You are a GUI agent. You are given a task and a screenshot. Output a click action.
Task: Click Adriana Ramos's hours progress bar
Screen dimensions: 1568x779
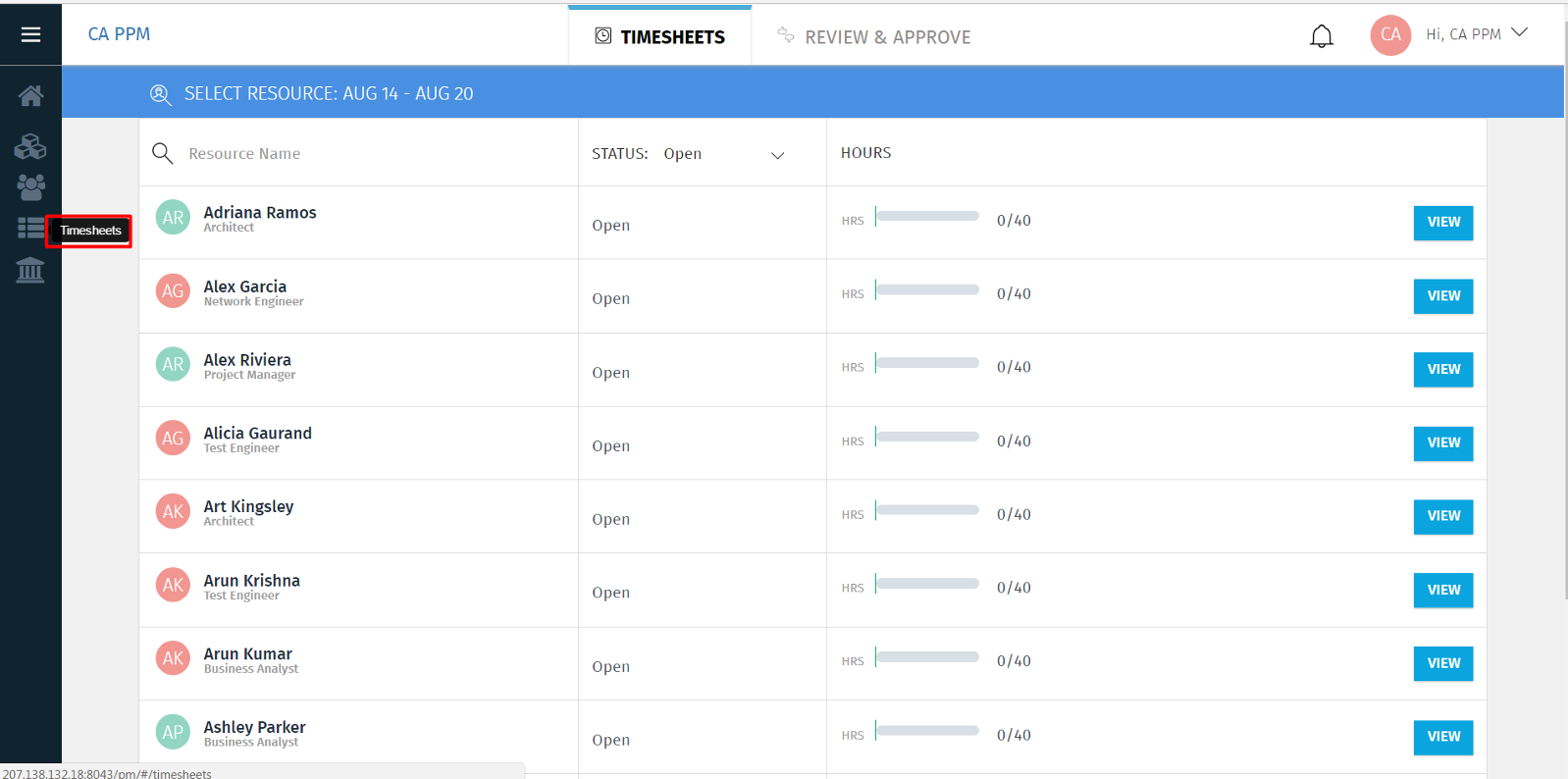click(927, 216)
